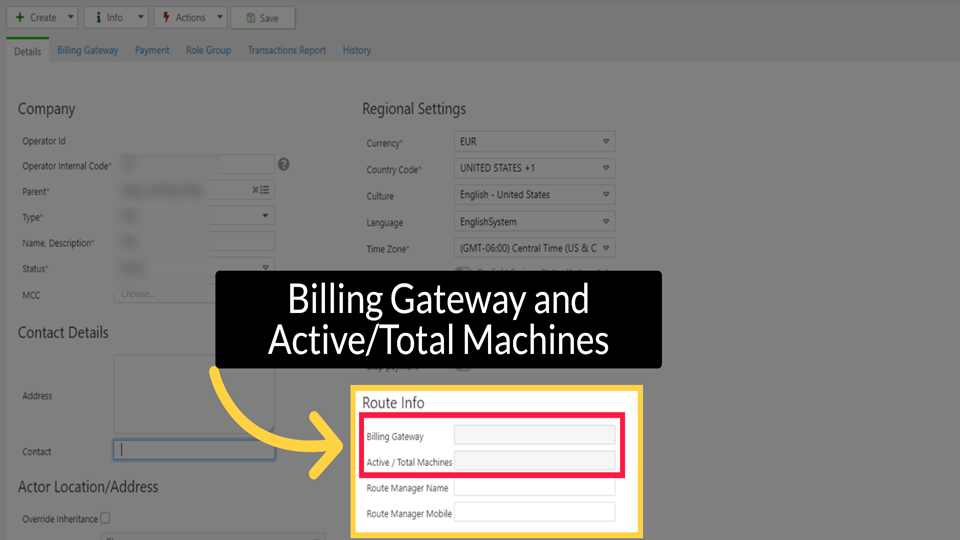
Task: Open the Transactions Report tab
Action: coord(286,50)
